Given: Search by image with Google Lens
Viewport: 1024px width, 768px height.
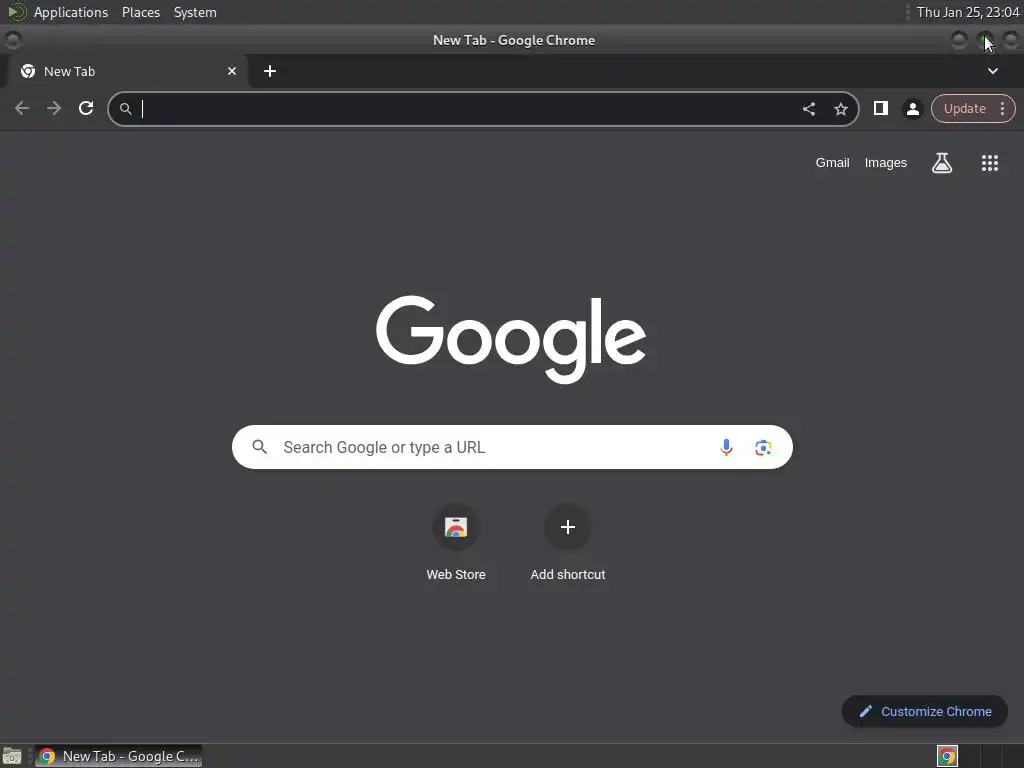Looking at the screenshot, I should (763, 447).
